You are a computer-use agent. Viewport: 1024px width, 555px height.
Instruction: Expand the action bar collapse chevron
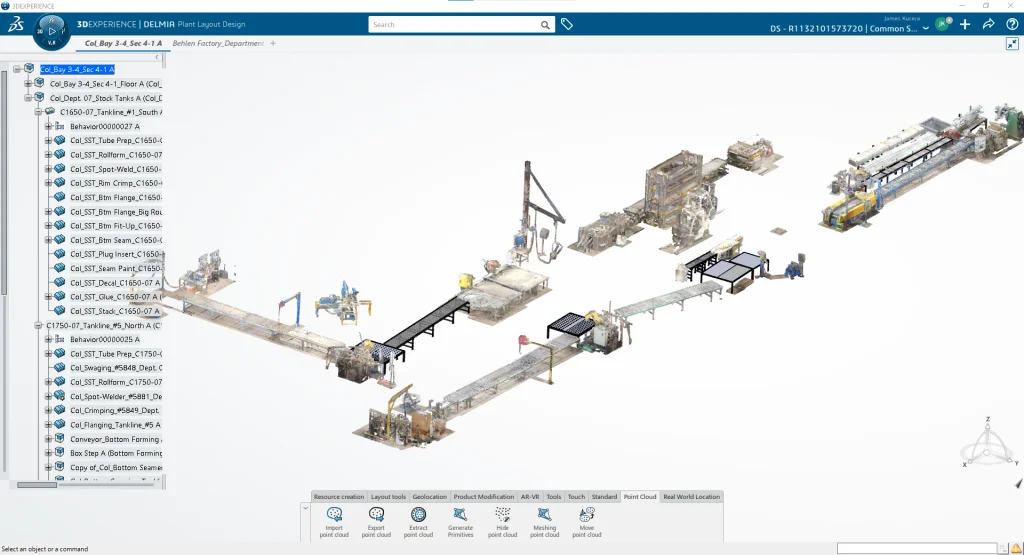point(305,508)
